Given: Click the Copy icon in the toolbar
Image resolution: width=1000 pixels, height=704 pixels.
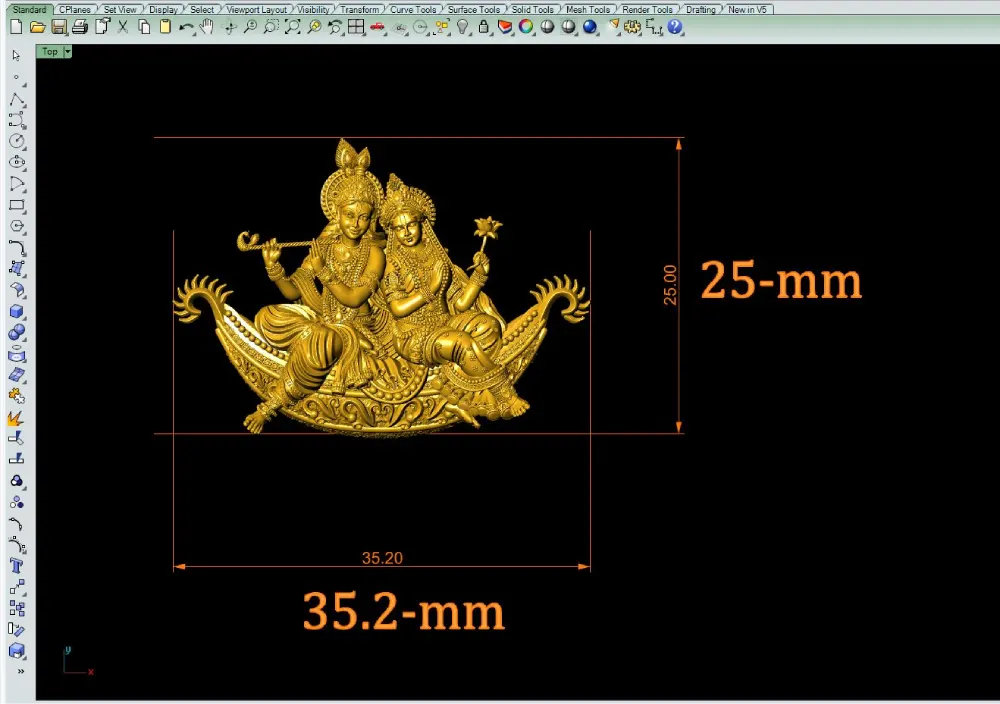Looking at the screenshot, I should point(144,27).
